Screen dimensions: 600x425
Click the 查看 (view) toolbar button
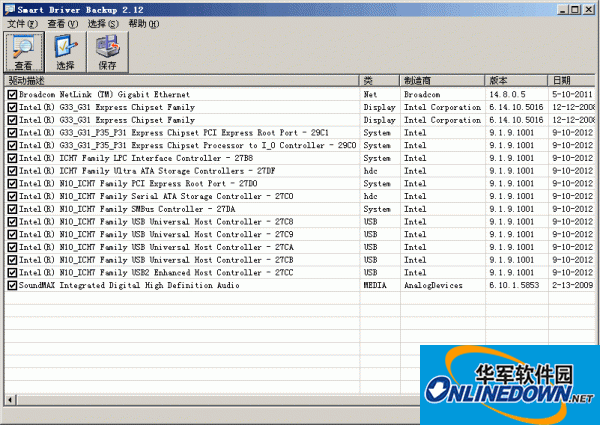[24, 52]
